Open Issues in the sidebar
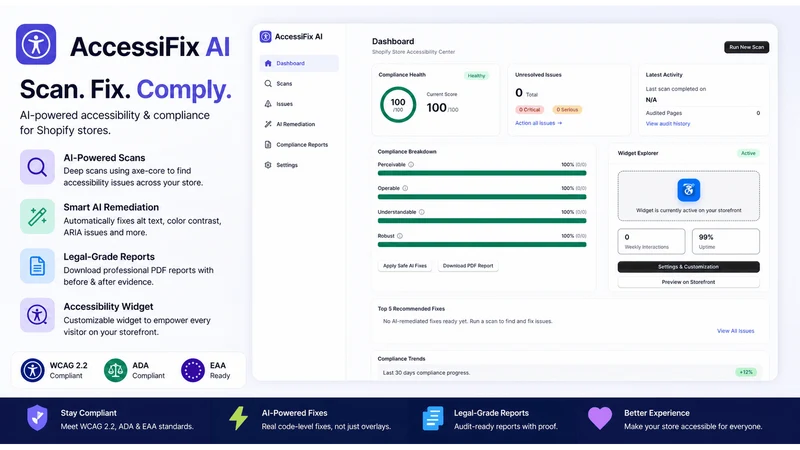 pos(299,104)
